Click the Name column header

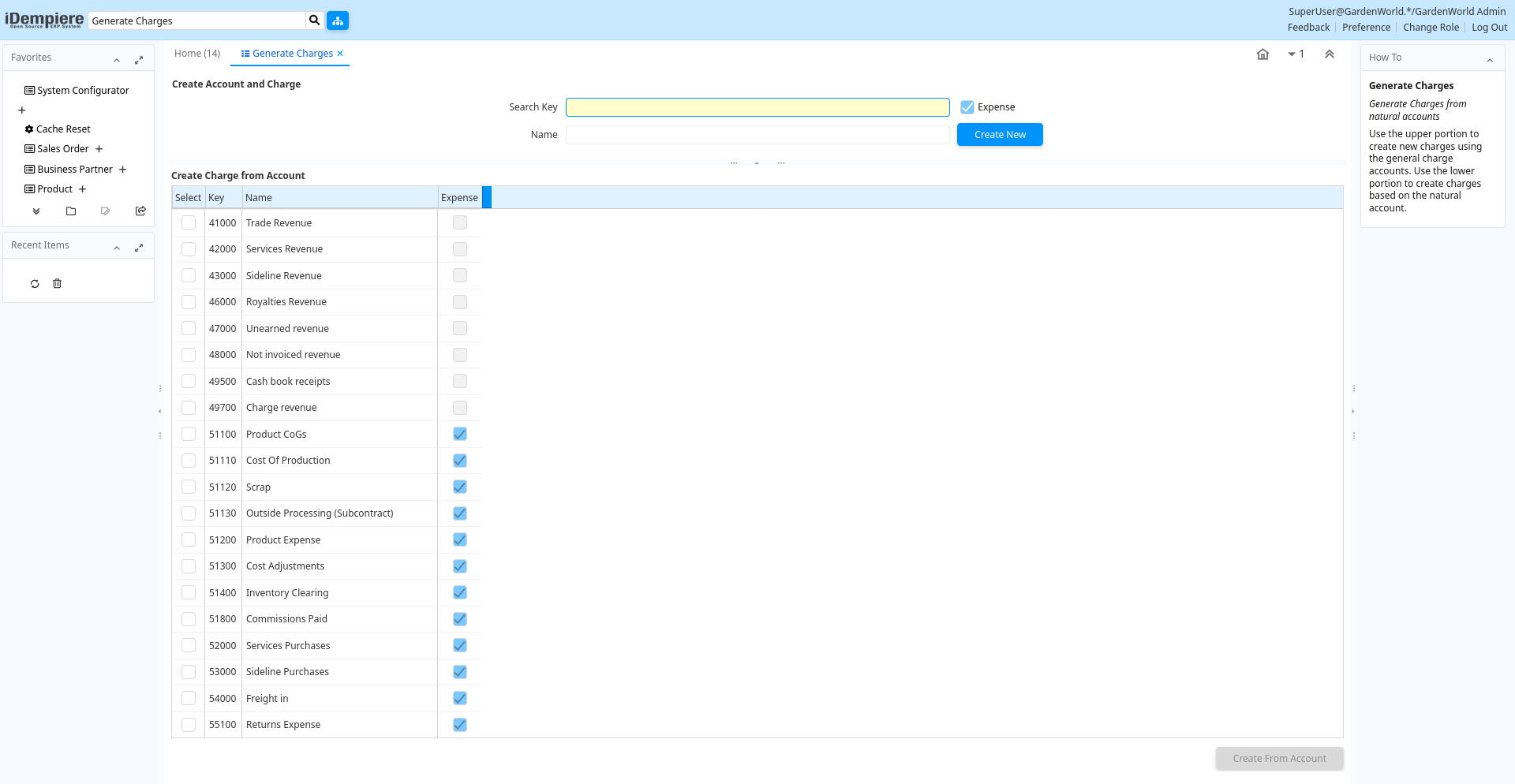[339, 198]
